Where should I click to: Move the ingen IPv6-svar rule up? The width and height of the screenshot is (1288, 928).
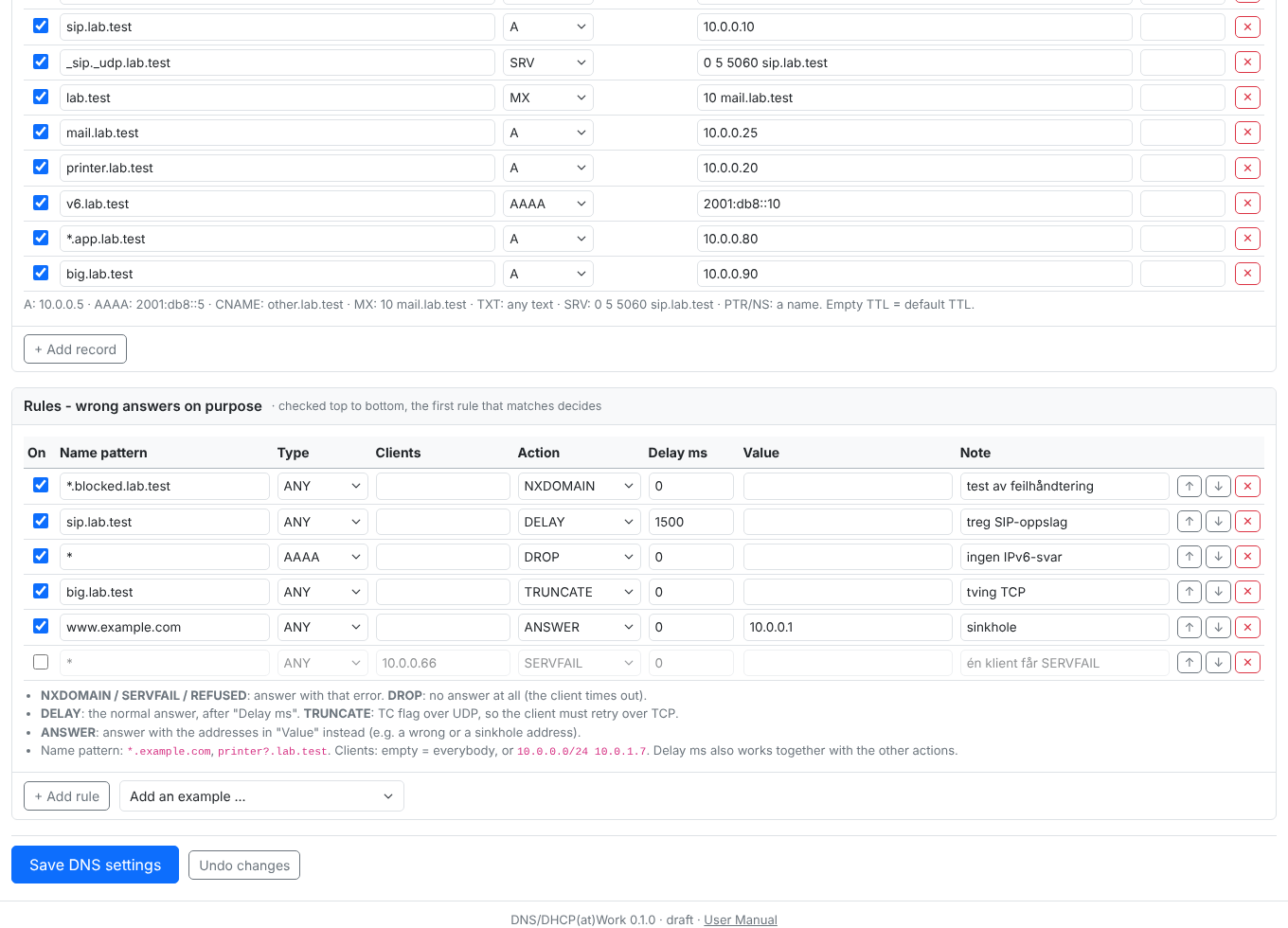[1190, 557]
